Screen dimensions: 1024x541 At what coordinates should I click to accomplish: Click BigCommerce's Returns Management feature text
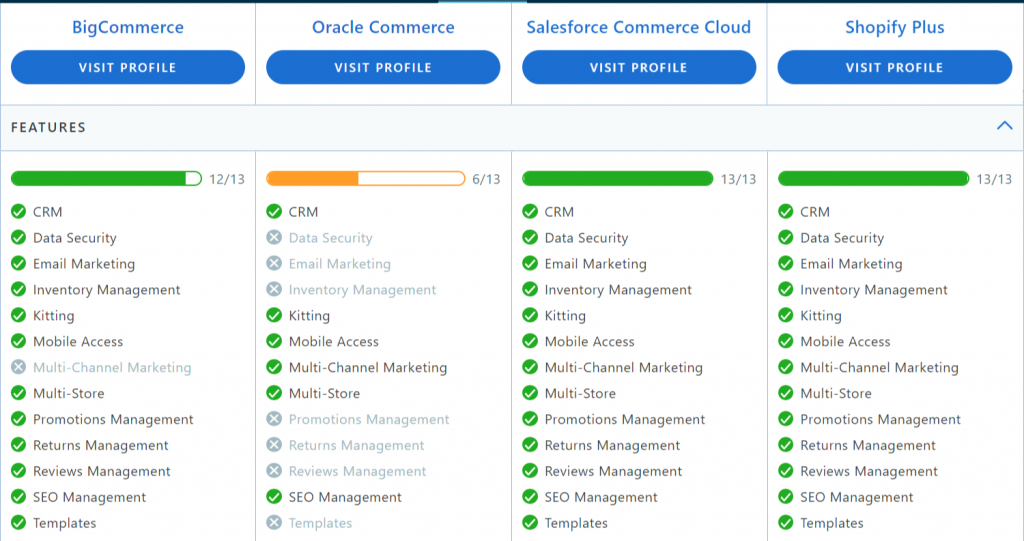click(x=101, y=446)
